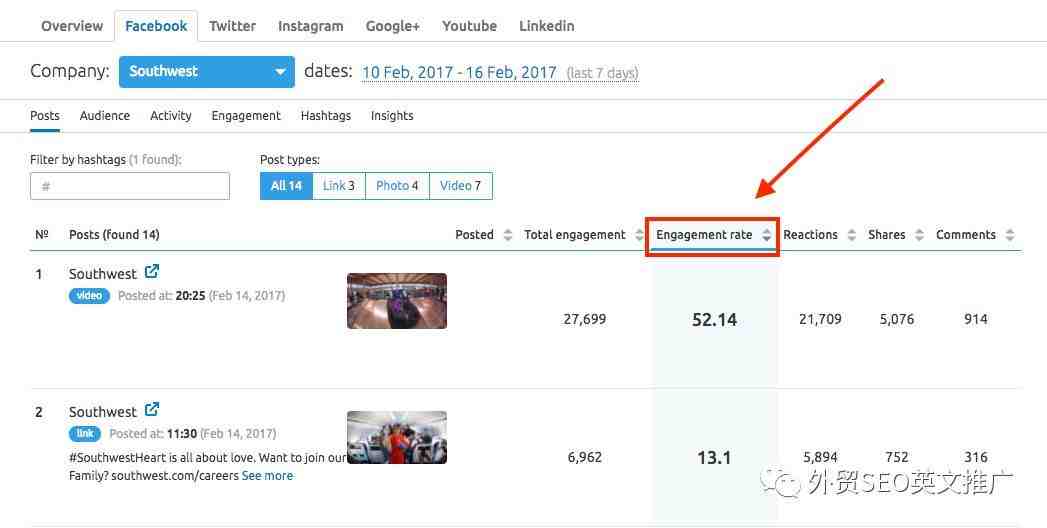
Task: Click Southwest name on post 1
Action: click(x=103, y=274)
